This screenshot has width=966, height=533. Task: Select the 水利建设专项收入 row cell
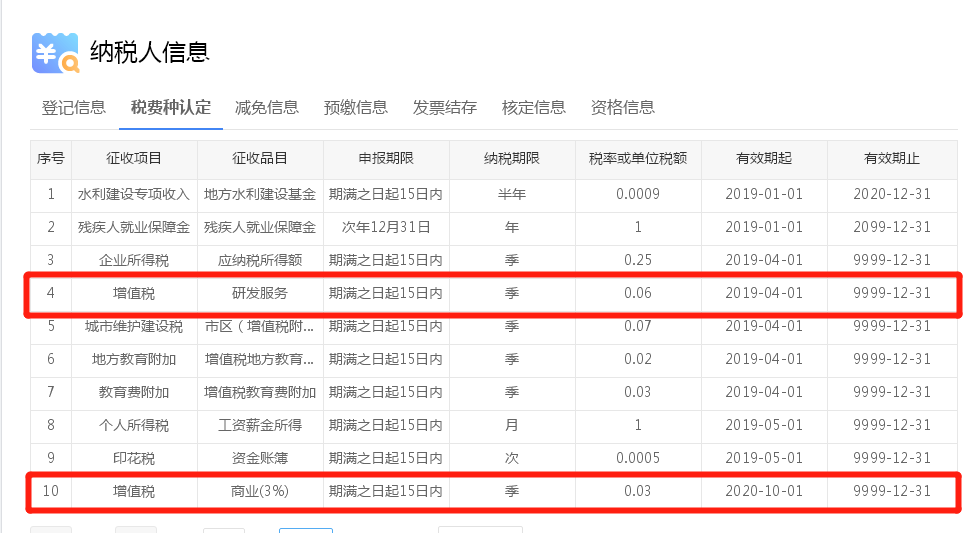(x=134, y=194)
